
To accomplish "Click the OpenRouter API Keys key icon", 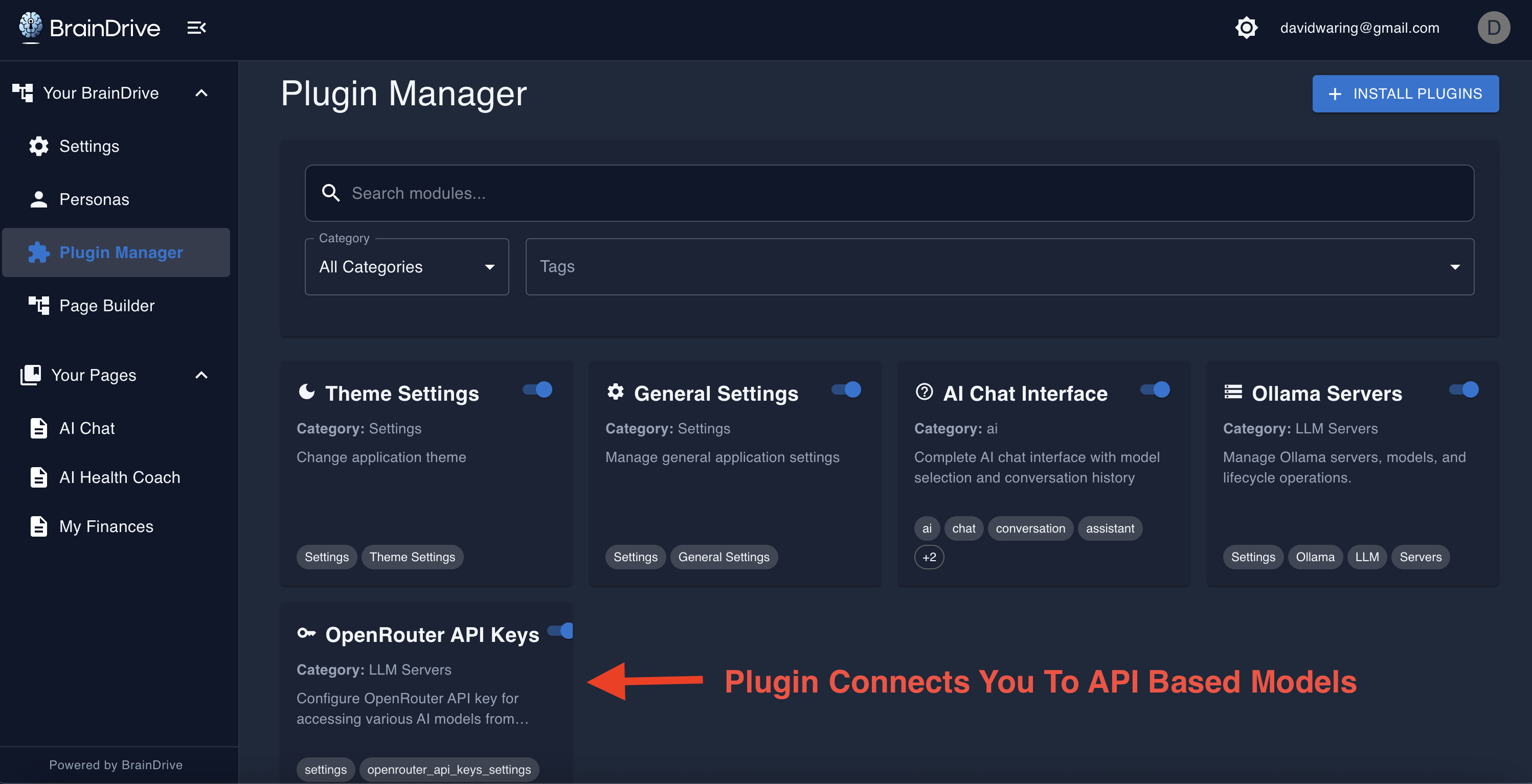I will (306, 634).
